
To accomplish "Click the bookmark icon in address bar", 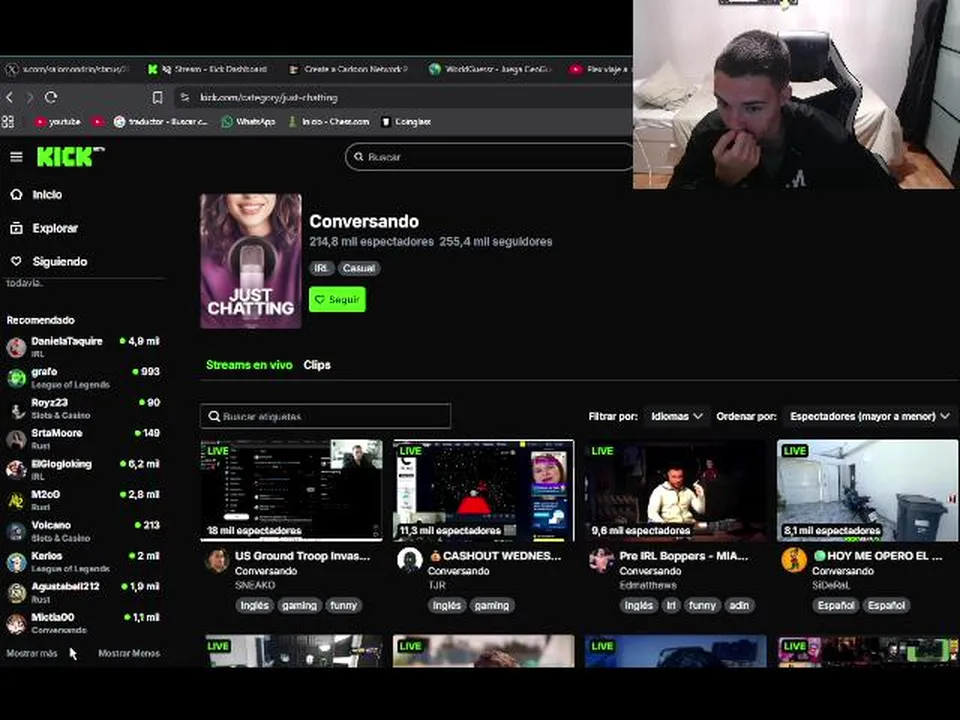I will (x=157, y=97).
